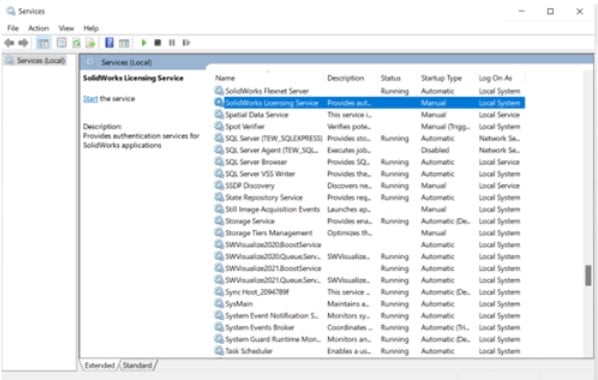Click the Restart Service toolbar icon
The width and height of the screenshot is (598, 380).
point(186,43)
